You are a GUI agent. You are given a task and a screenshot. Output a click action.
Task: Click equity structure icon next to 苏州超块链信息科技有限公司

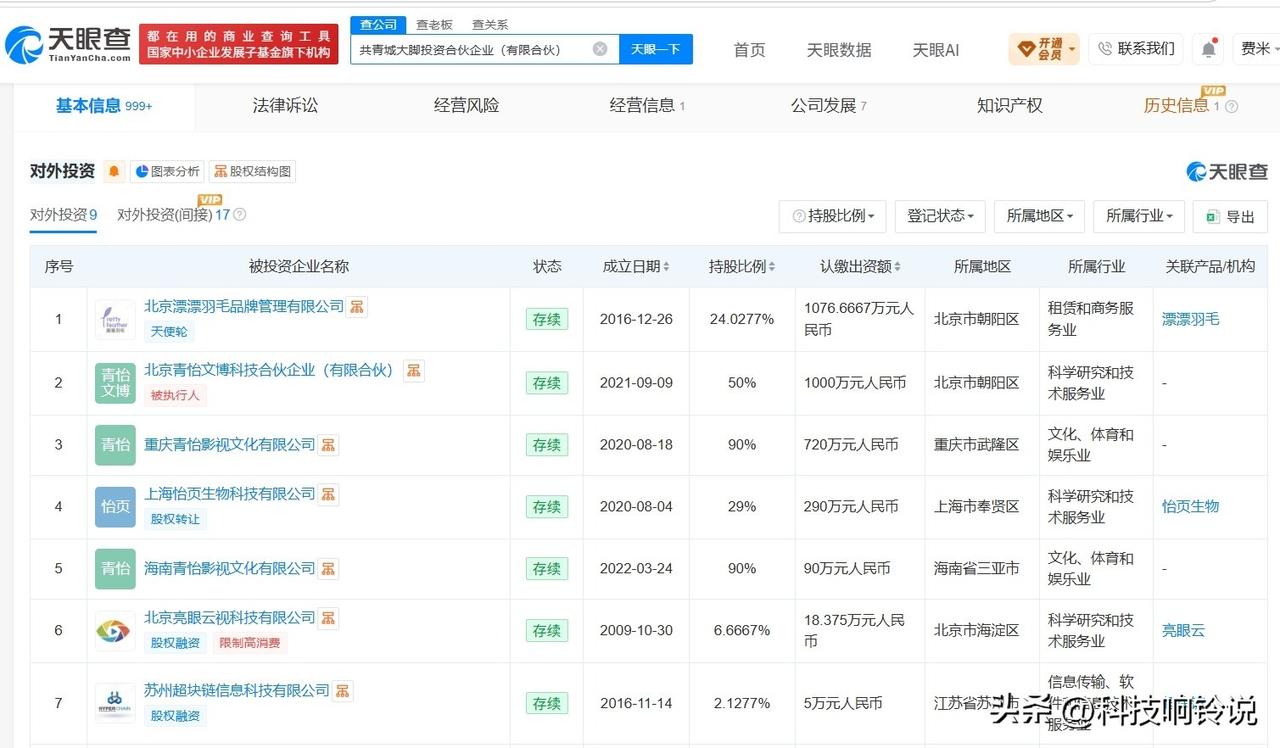coord(342,691)
